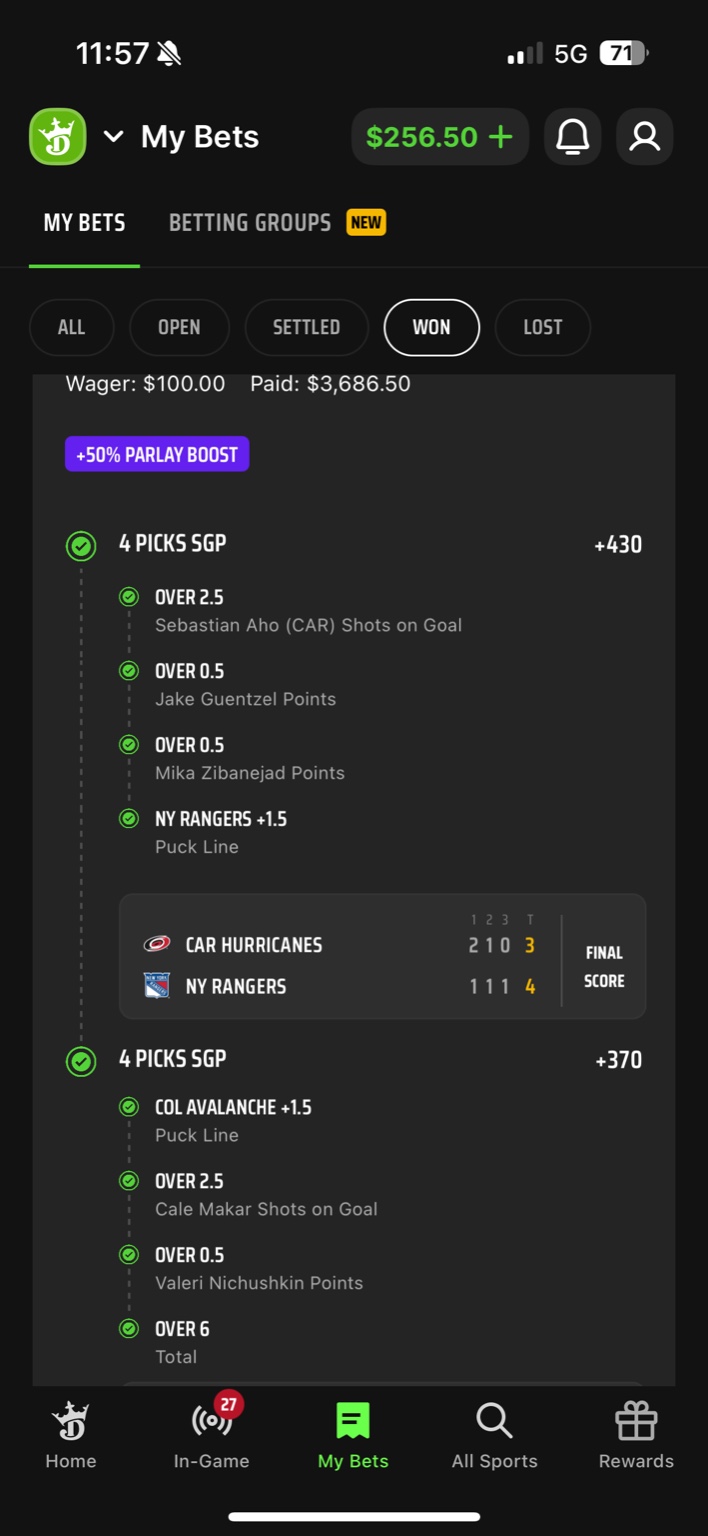708x1536 pixels.
Task: Switch to the Betting Groups tab
Action: pyautogui.click(x=250, y=222)
